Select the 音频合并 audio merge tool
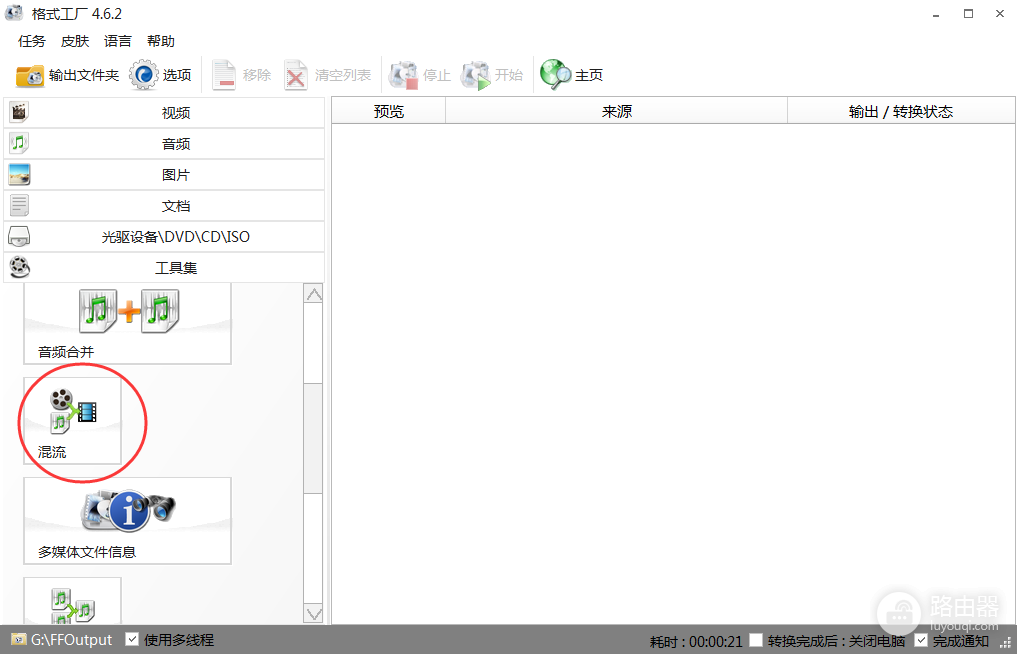Screen dimensions: 1017x654 tap(127, 324)
